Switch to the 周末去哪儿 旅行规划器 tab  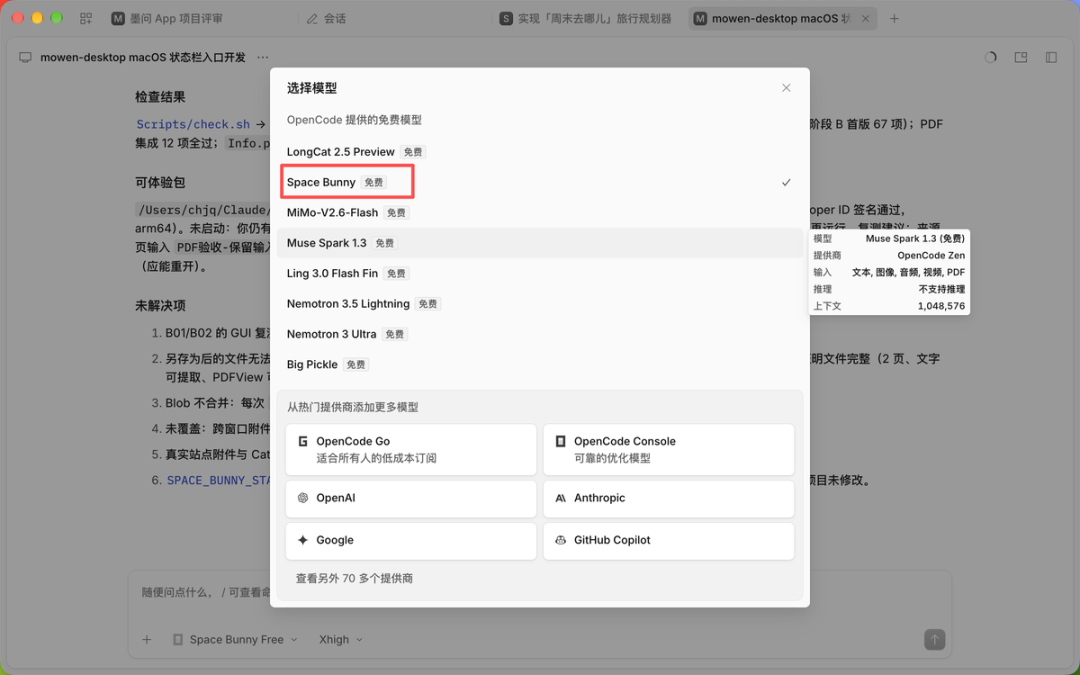[x=585, y=19]
